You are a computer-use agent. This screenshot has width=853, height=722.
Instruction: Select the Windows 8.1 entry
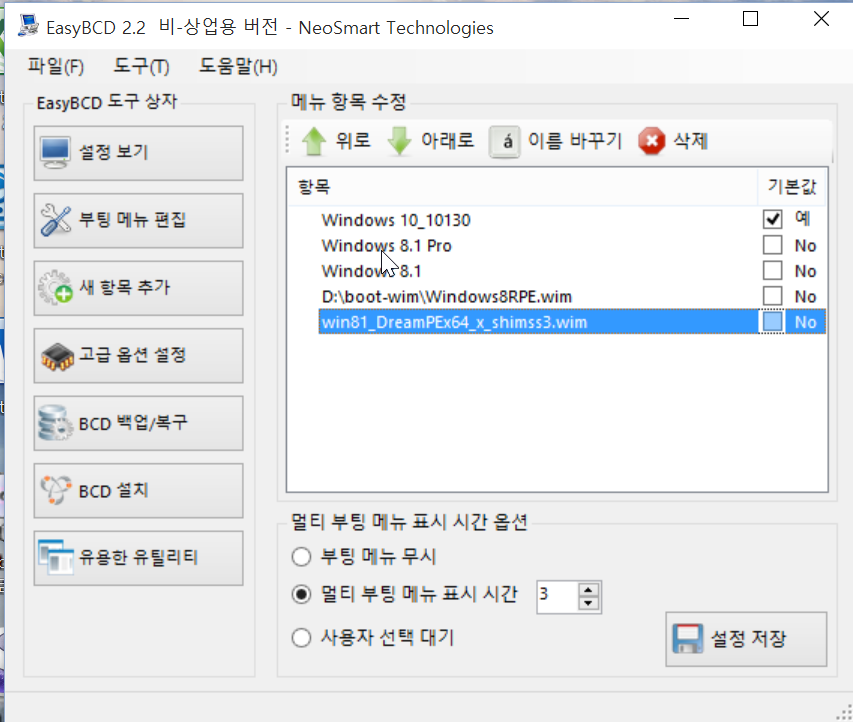(371, 271)
